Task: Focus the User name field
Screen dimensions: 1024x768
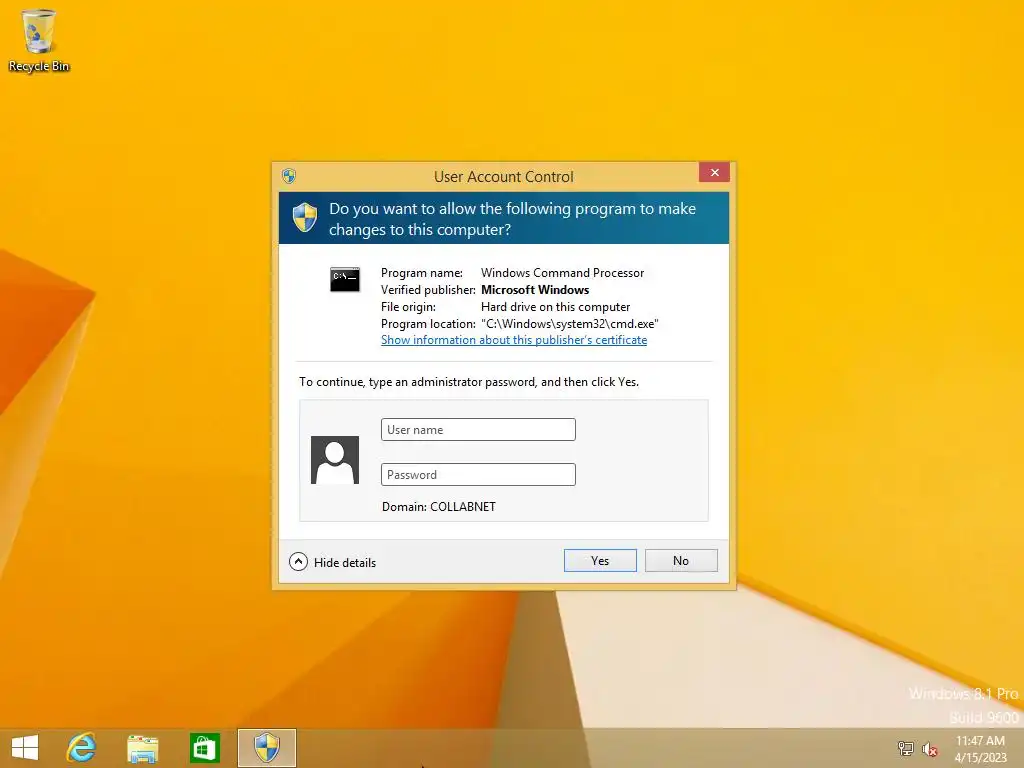Action: pos(478,430)
